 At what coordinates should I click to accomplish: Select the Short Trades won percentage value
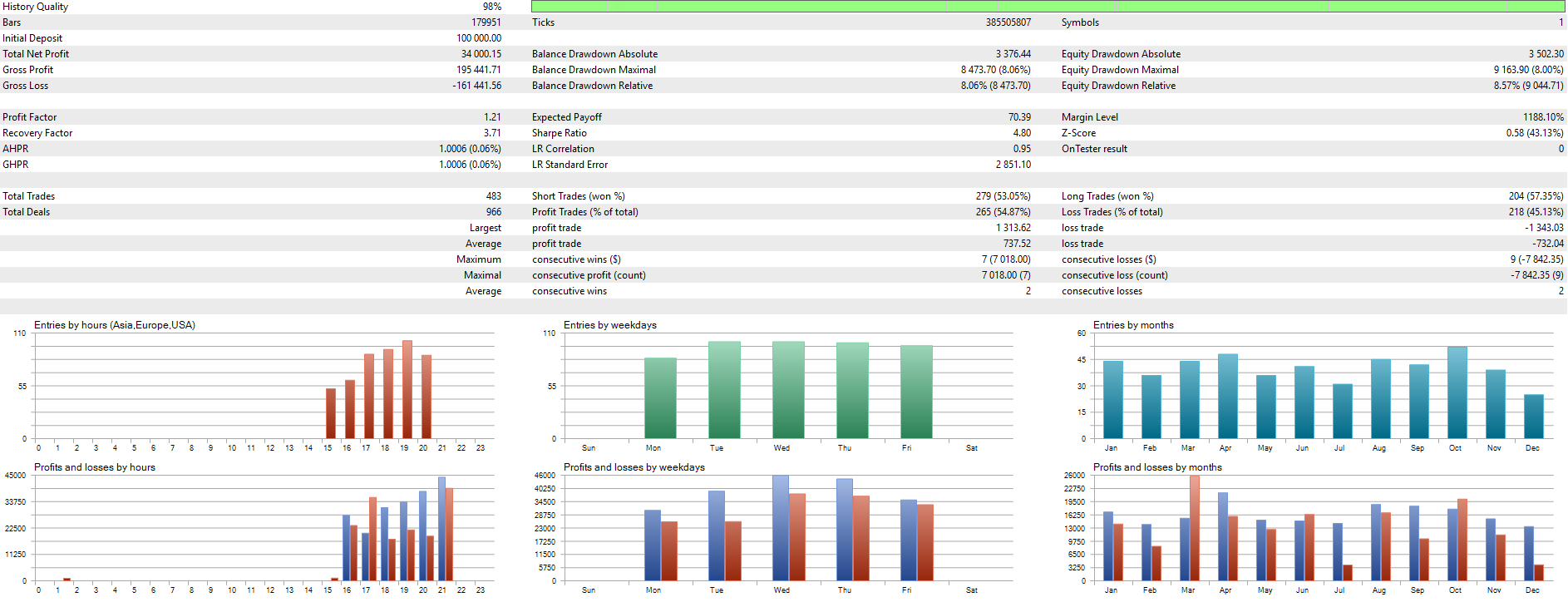click(1003, 196)
